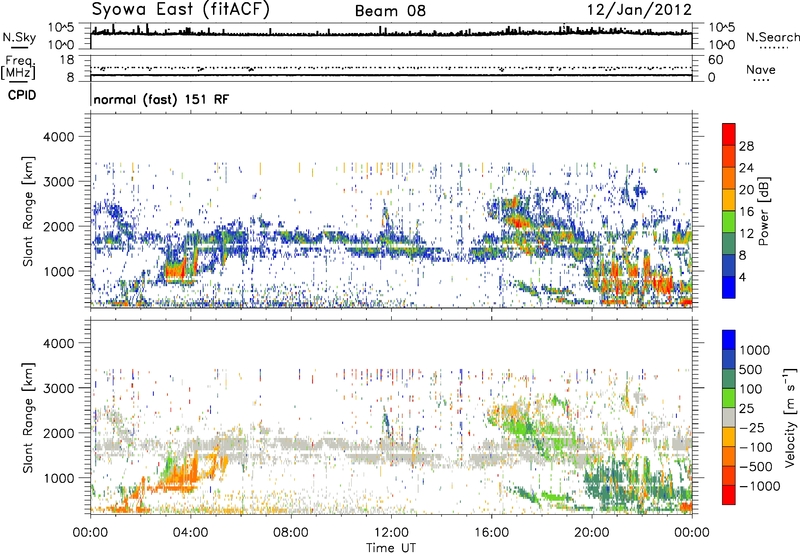Click the 'Velocity [m s-1]' colorbar label
This screenshot has height=554, width=800.
click(x=790, y=417)
